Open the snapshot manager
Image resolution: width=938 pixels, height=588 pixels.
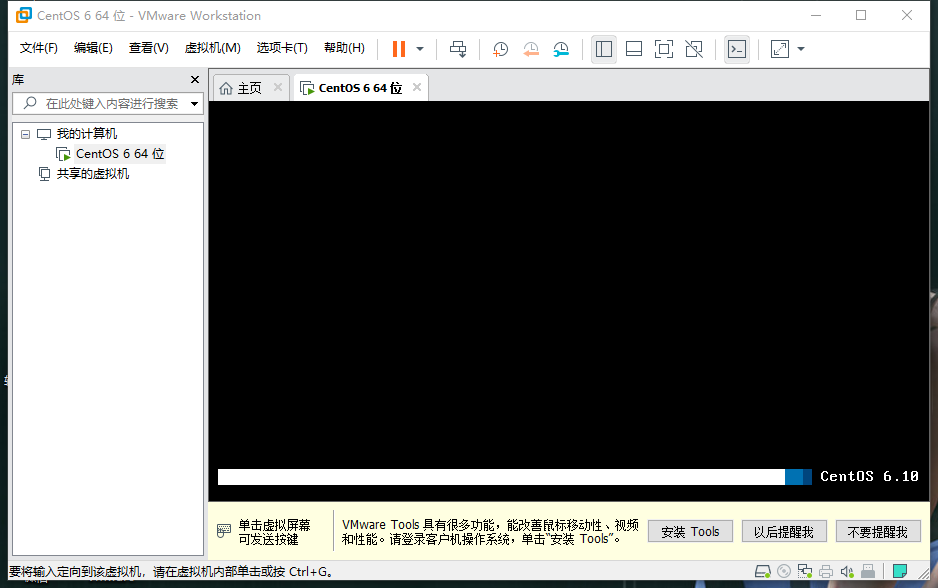point(561,49)
